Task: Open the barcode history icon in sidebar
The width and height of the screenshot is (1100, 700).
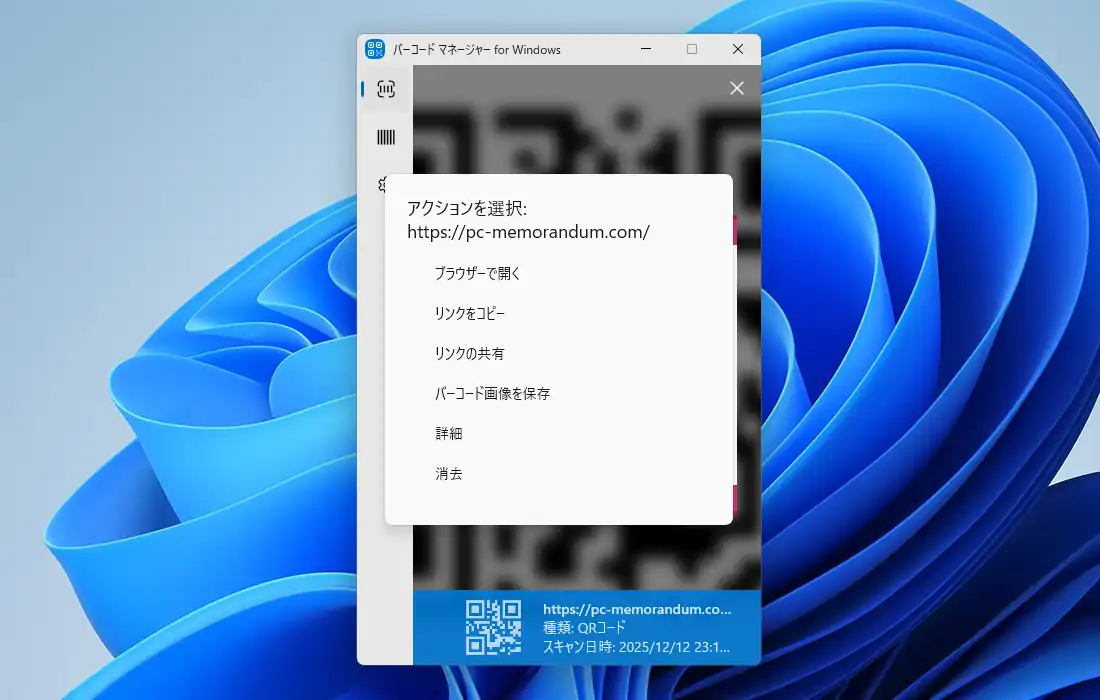Action: (x=386, y=138)
